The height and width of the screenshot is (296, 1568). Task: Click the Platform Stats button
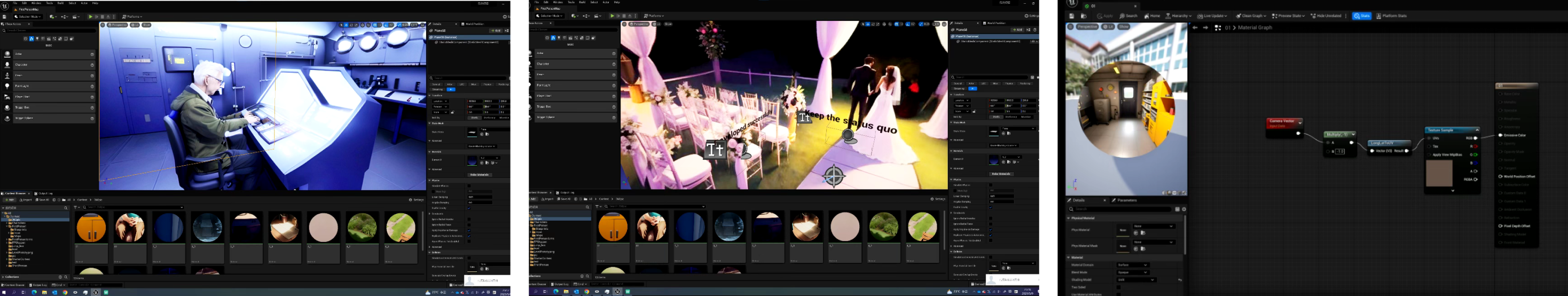[x=1391, y=16]
